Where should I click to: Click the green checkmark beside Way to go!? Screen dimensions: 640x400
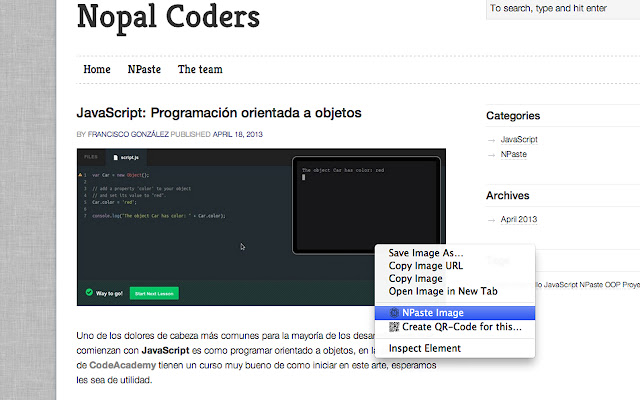pos(89,292)
